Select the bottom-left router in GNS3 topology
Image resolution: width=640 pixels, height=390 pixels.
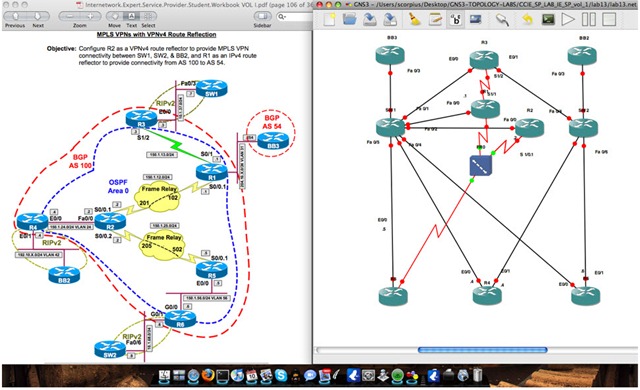(393, 296)
